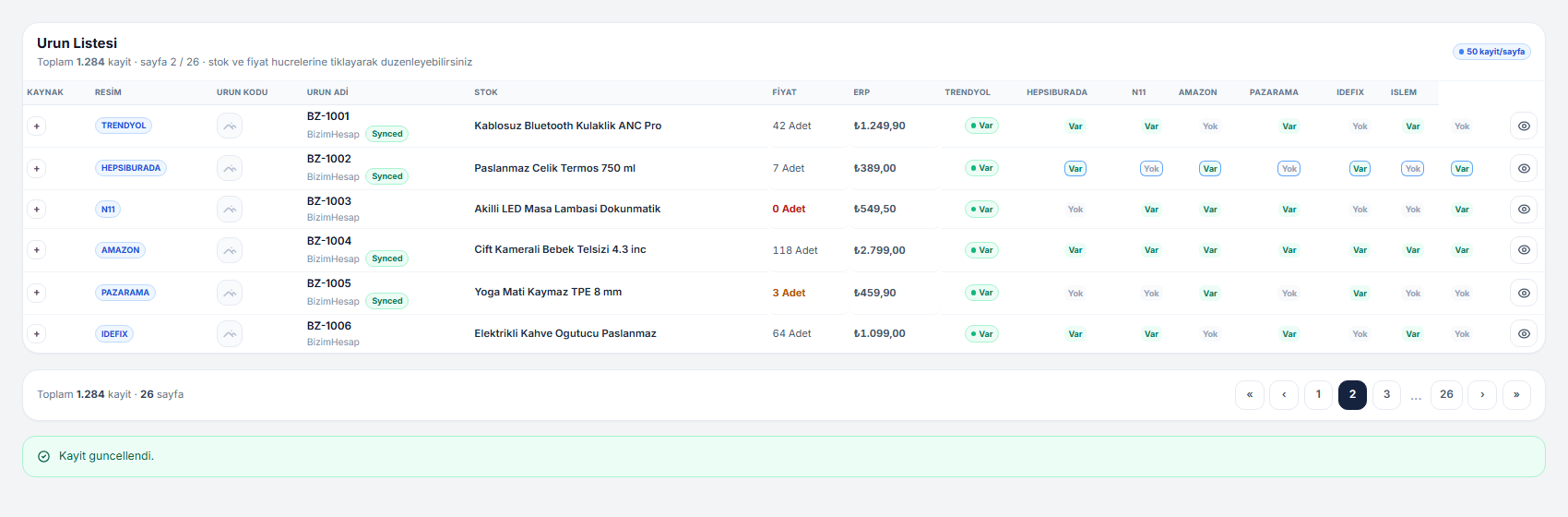1568x517 pixels.
Task: Click the success check icon in notification
Action: pyautogui.click(x=43, y=456)
